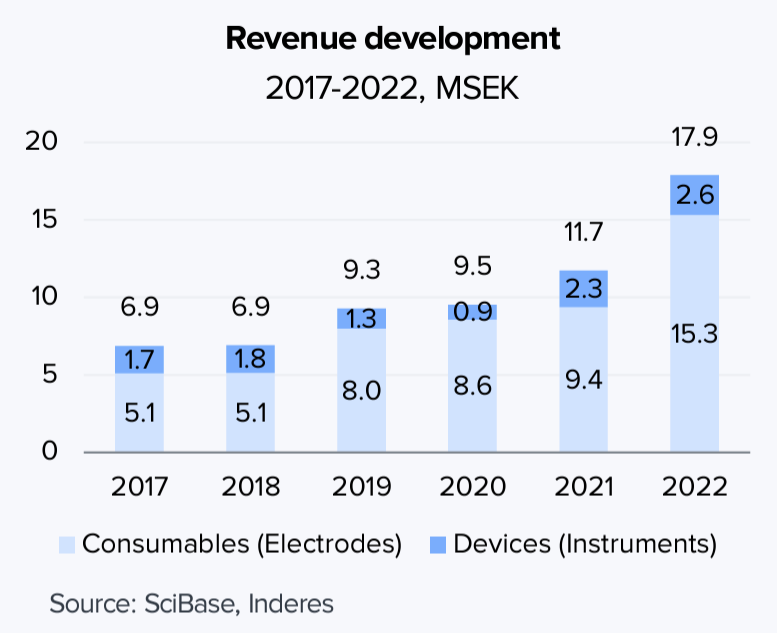This screenshot has width=777, height=633.
Task: Click the 2018 Devices segment labeled 1.8
Action: tap(250, 359)
